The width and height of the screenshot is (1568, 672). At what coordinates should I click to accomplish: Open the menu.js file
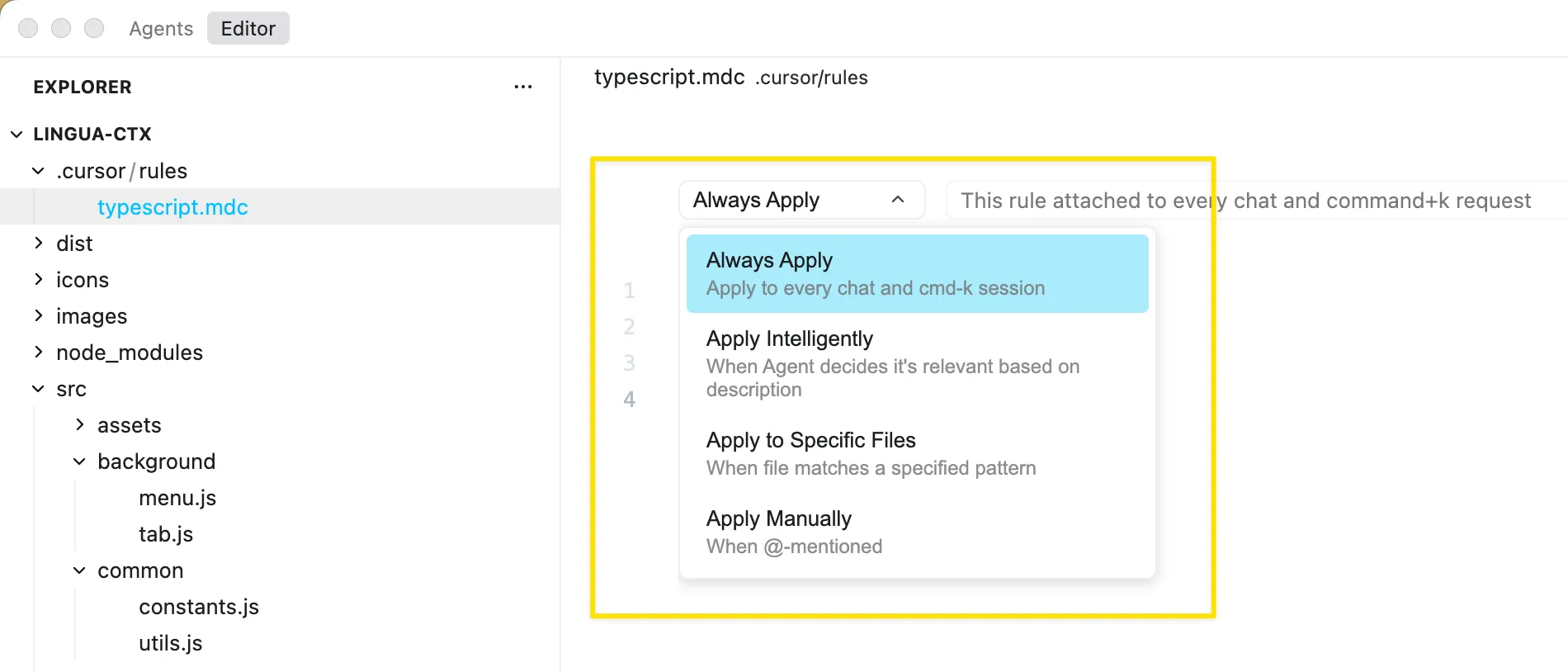[x=177, y=498]
